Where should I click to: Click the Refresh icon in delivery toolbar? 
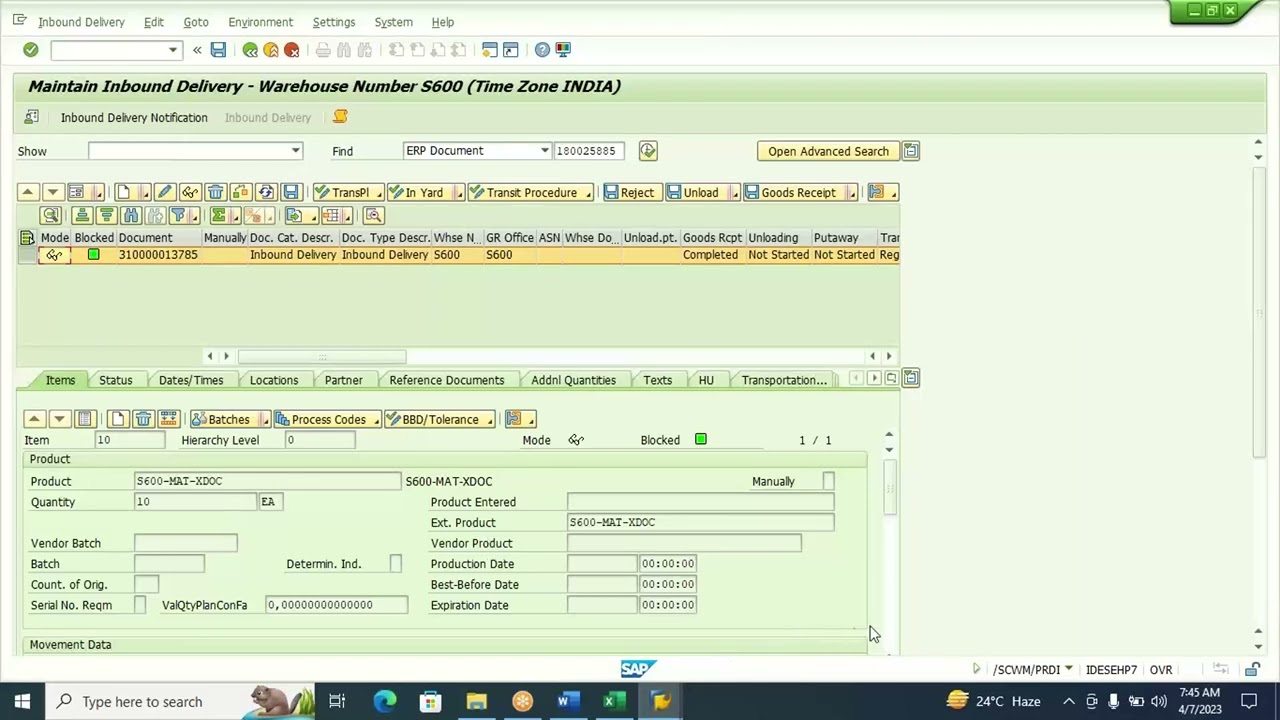265,192
